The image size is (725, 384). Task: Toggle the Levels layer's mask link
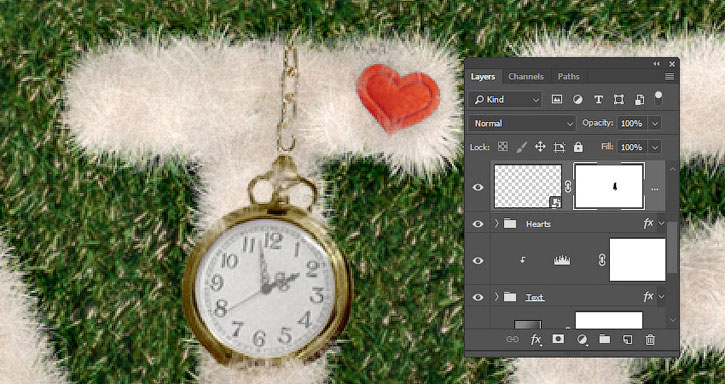click(602, 260)
